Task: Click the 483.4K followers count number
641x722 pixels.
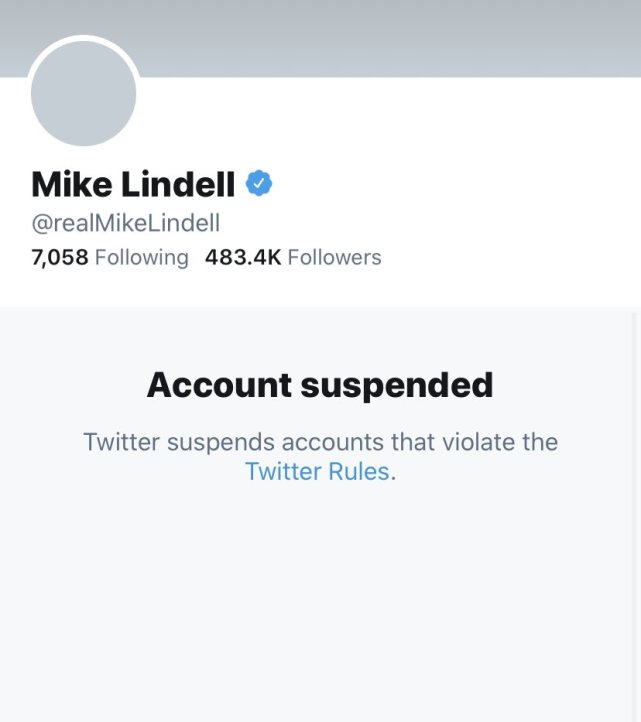Action: [243, 257]
